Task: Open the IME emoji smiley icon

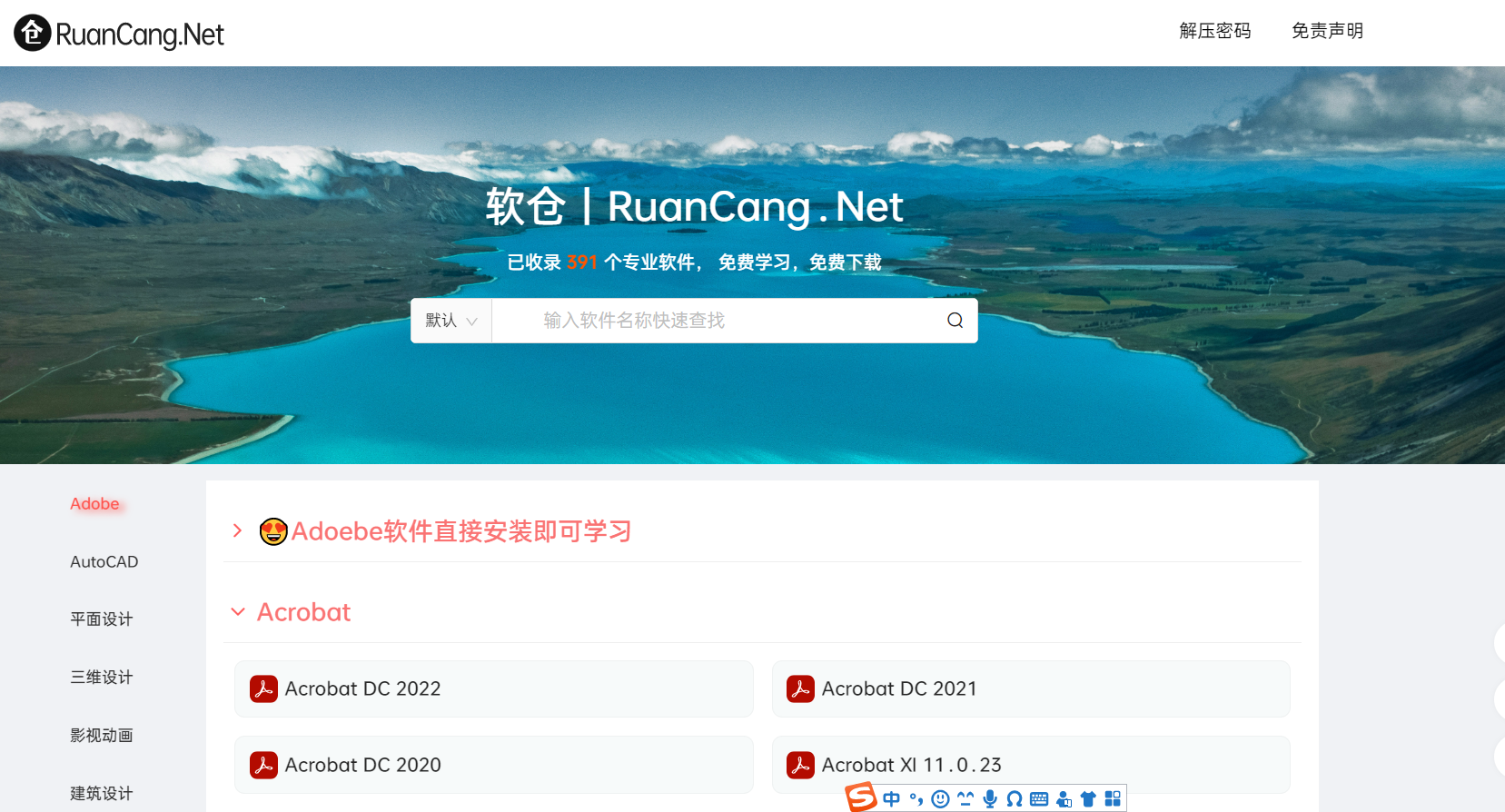Action: pos(941,799)
